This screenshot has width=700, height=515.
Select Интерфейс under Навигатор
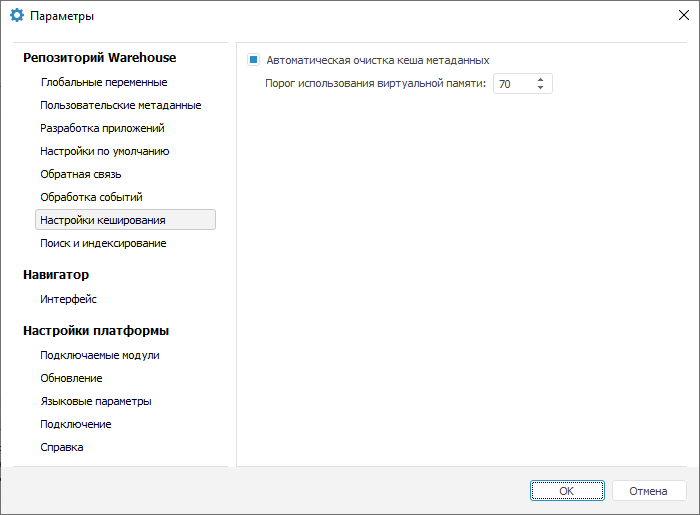[x=69, y=299]
